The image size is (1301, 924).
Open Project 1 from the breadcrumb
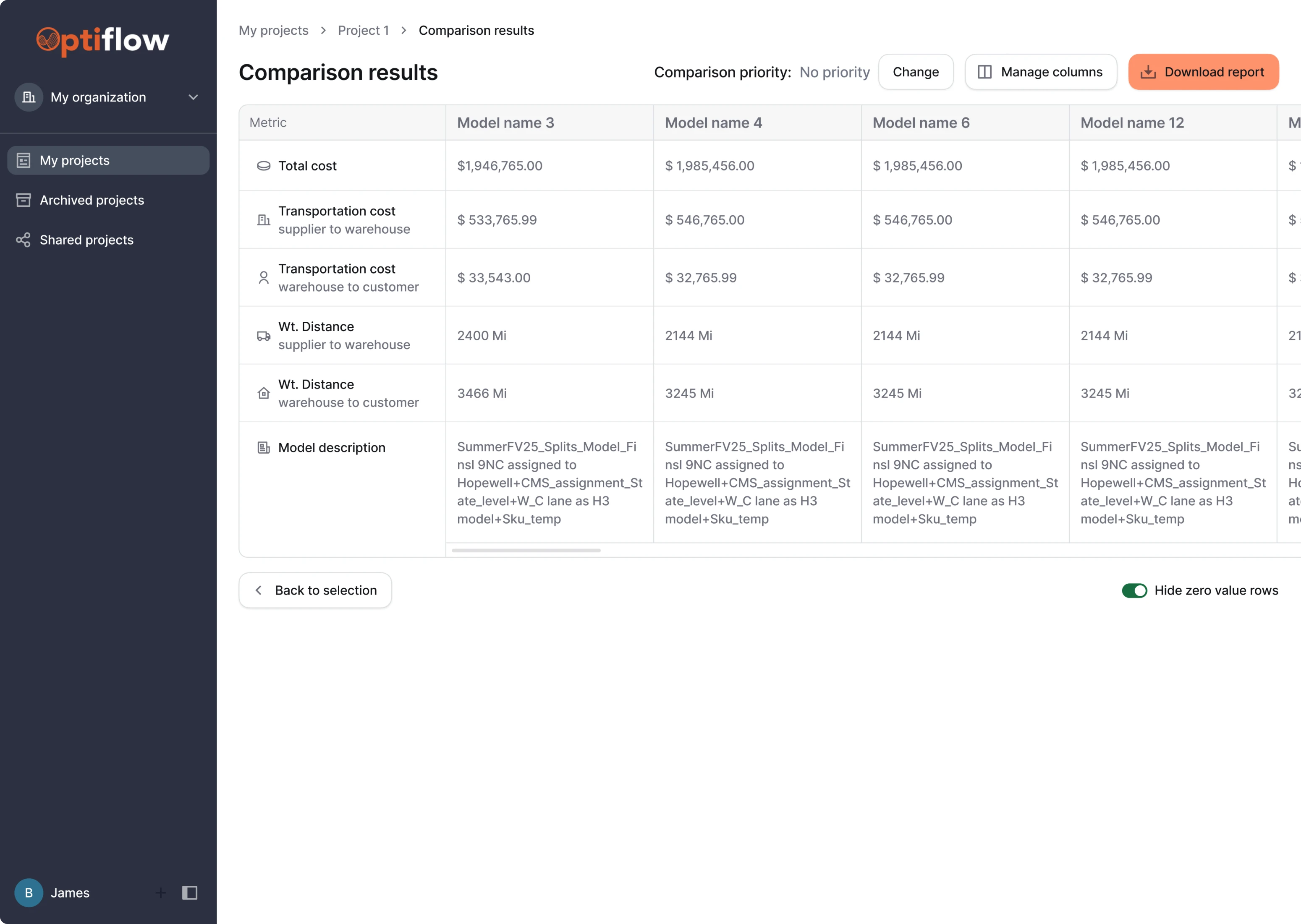[363, 30]
